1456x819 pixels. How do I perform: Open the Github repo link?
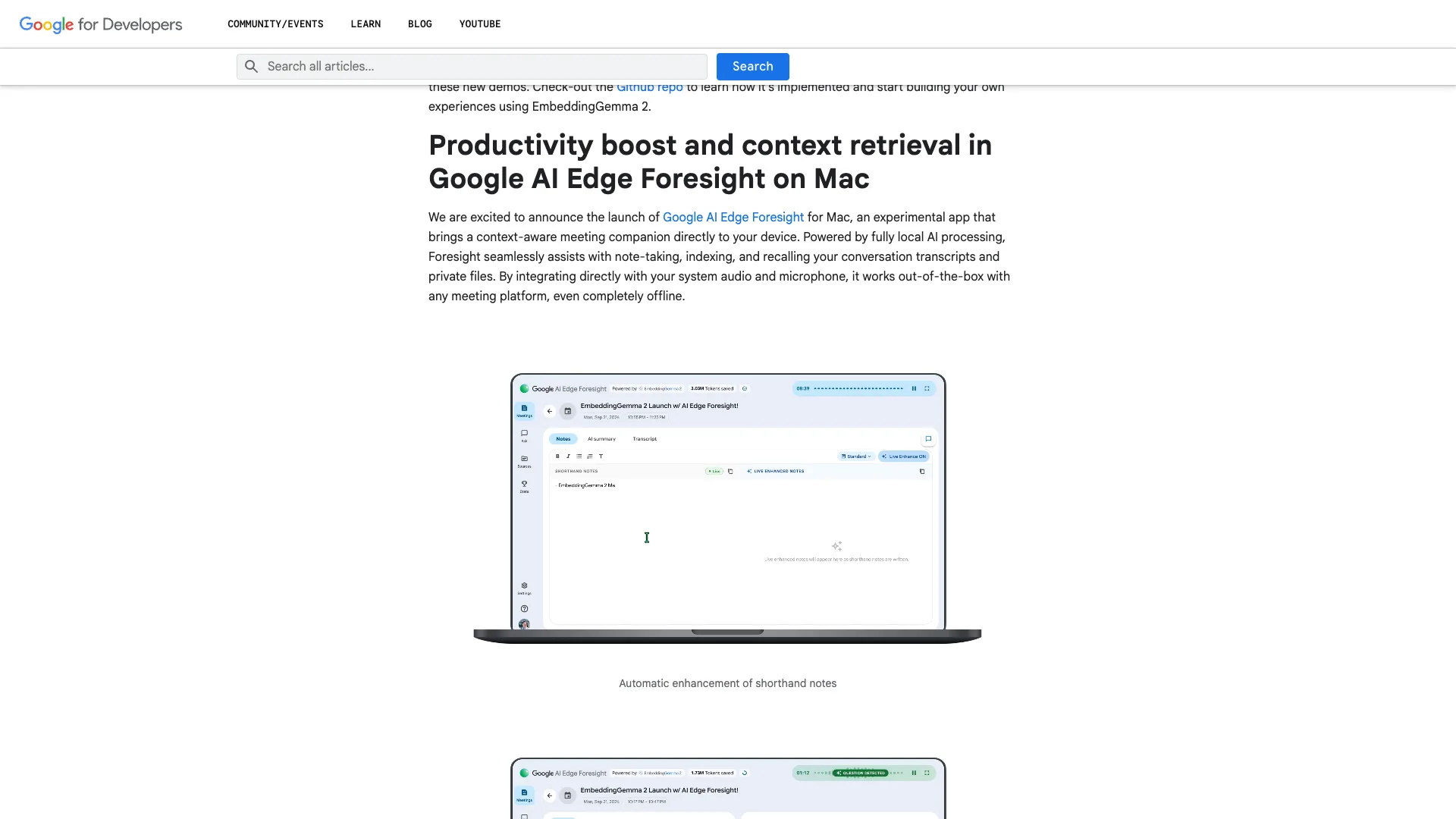[650, 87]
